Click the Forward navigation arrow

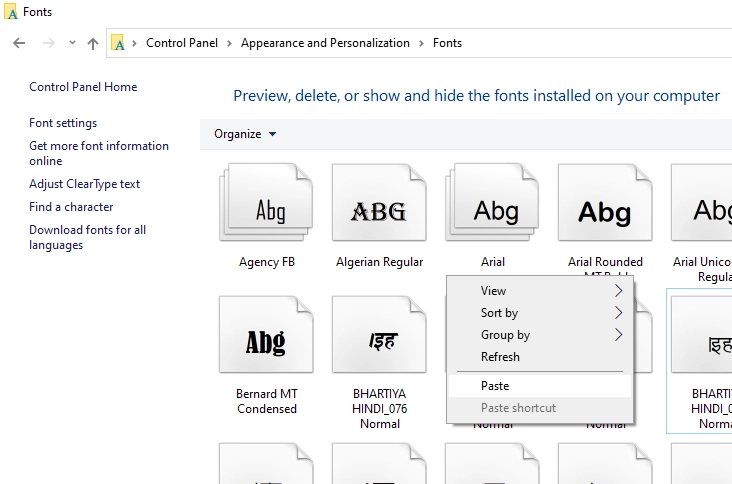[x=49, y=43]
